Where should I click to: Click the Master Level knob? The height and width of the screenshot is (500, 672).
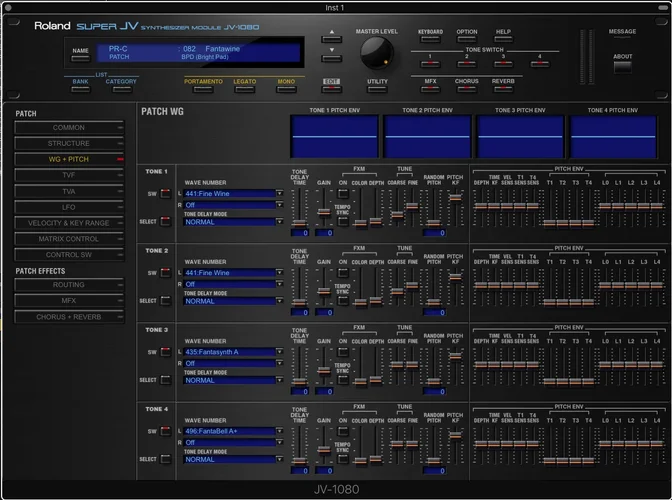click(x=377, y=52)
